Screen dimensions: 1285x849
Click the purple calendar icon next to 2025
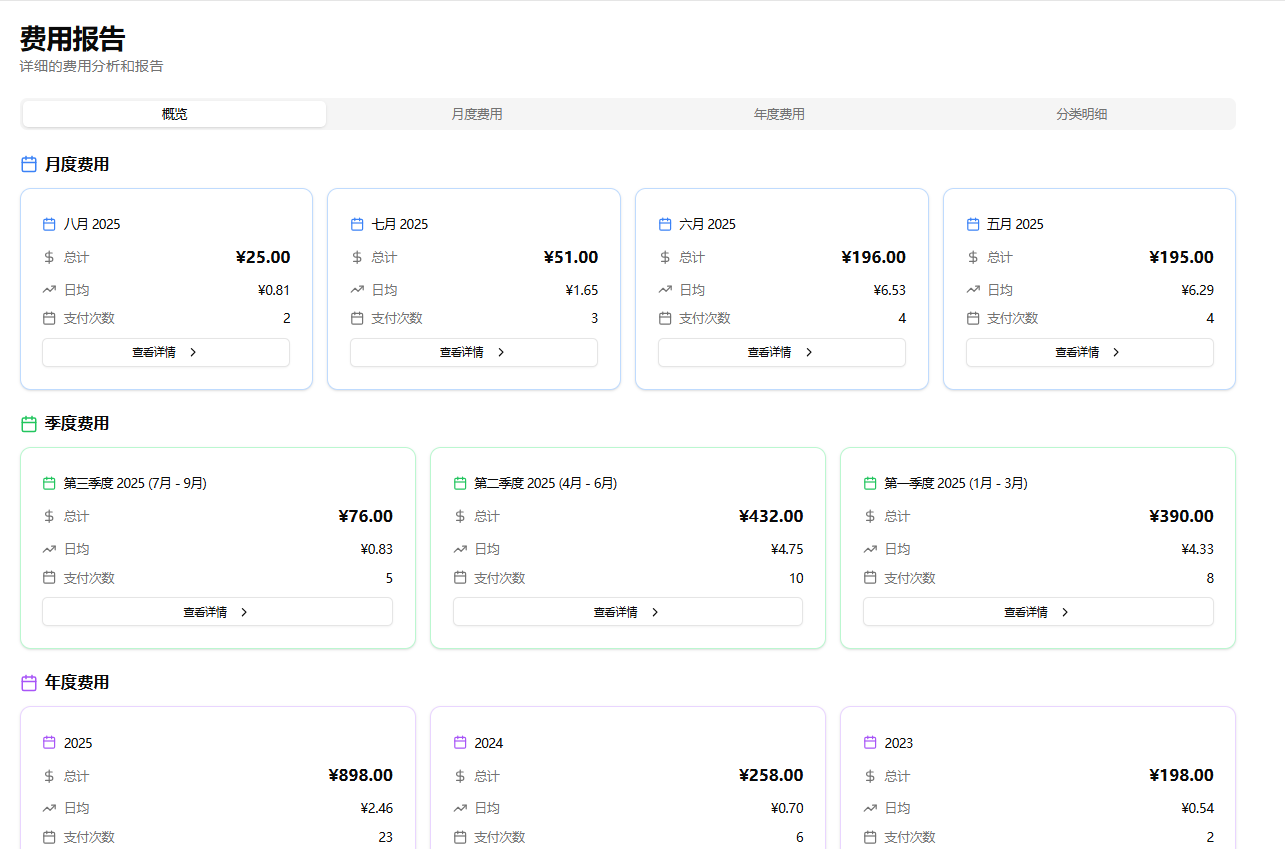pos(49,742)
